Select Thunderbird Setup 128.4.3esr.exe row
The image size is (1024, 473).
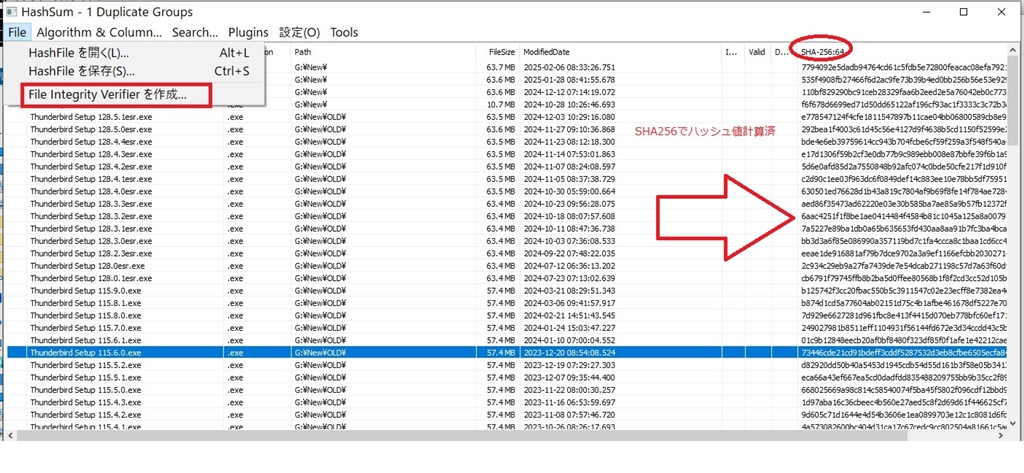tap(509, 154)
